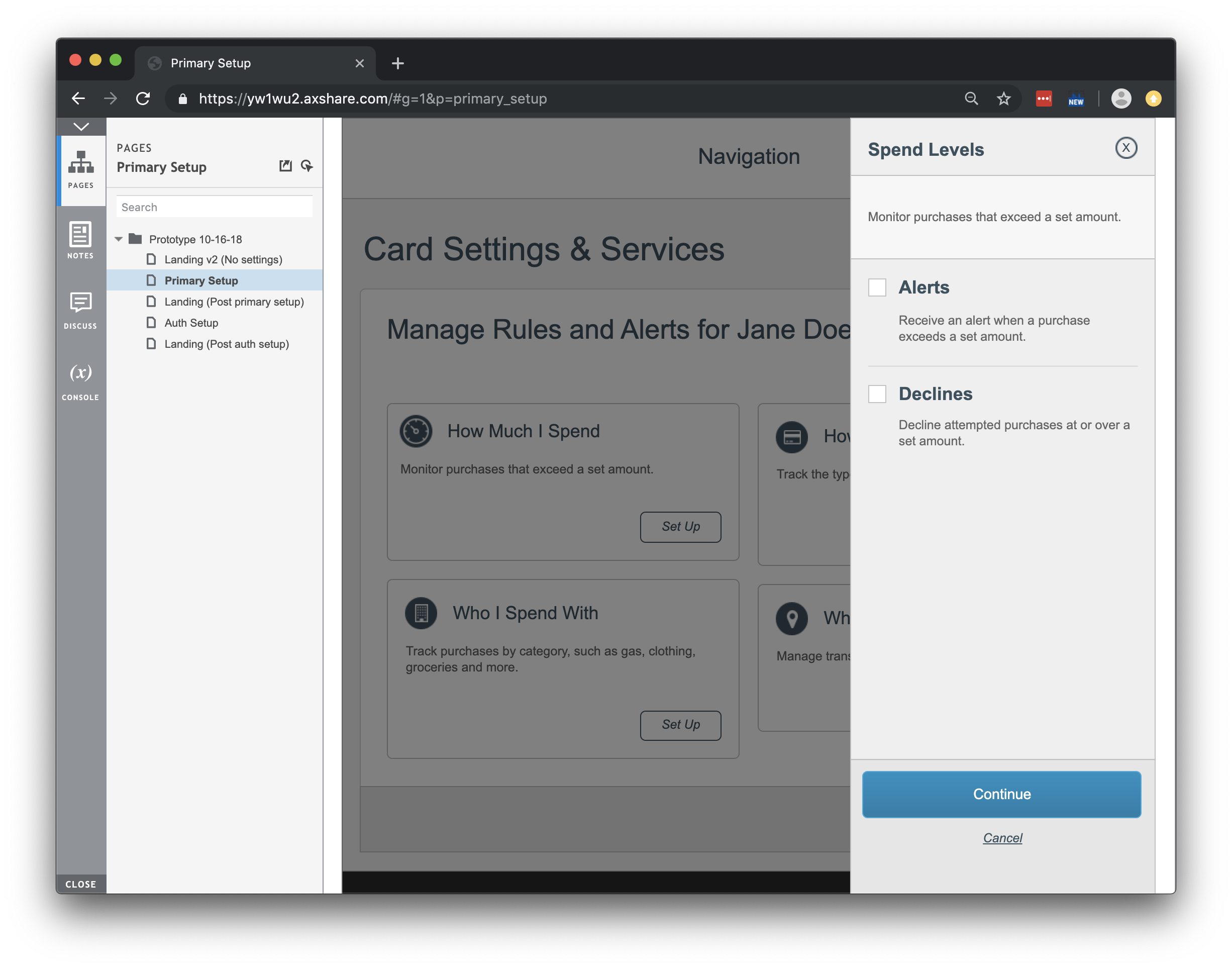Enable the Declines checkbox
The height and width of the screenshot is (968, 1232).
pyautogui.click(x=877, y=394)
